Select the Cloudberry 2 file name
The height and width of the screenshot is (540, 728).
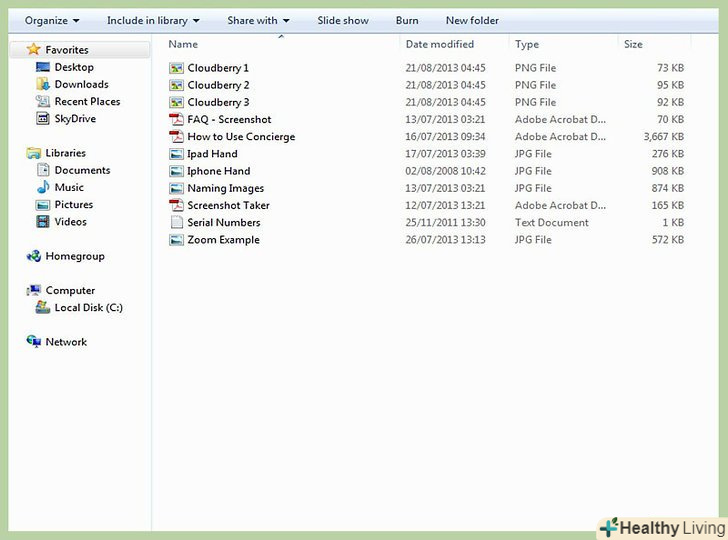point(218,85)
